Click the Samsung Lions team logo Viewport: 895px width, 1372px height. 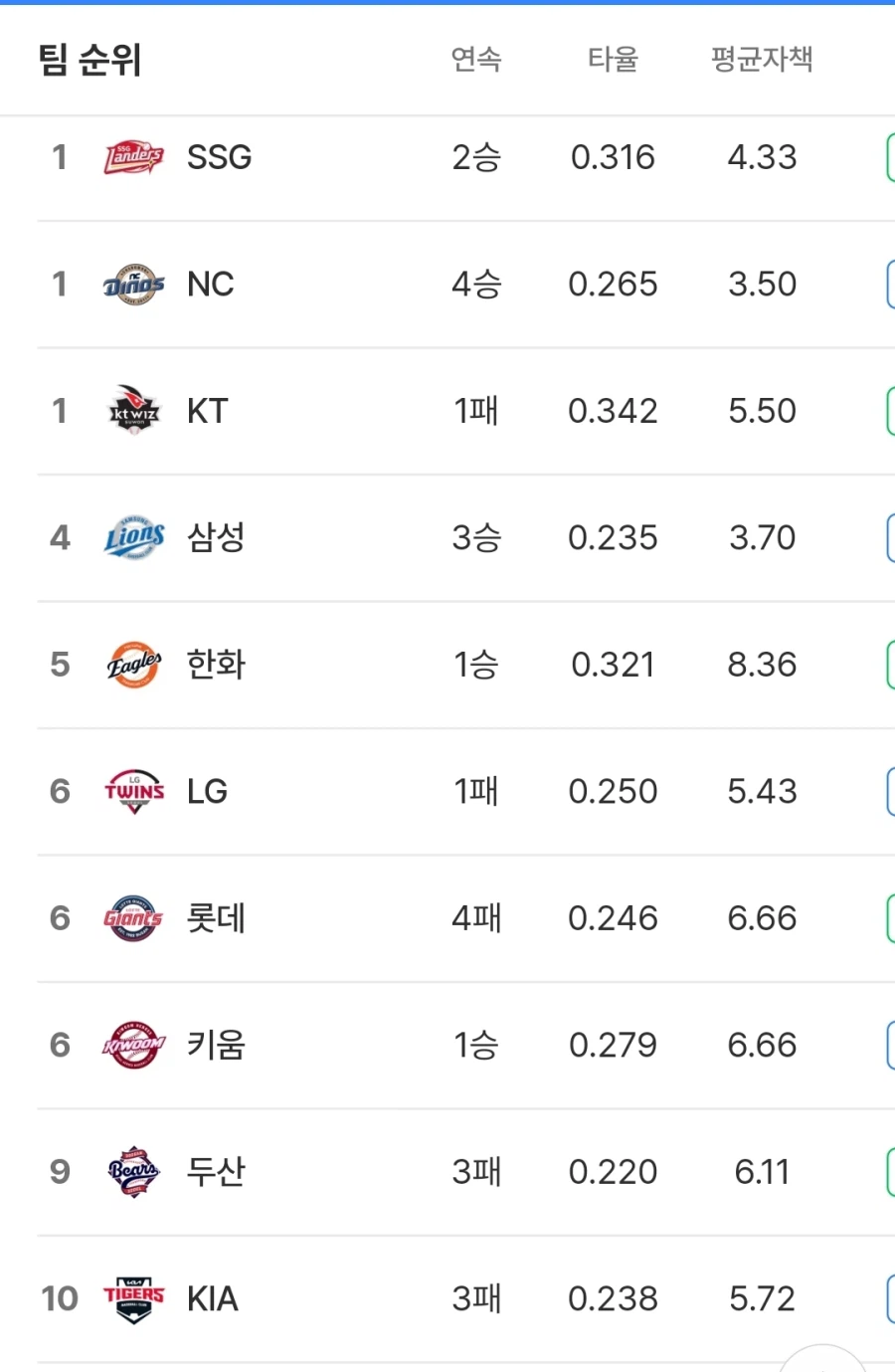pos(134,537)
